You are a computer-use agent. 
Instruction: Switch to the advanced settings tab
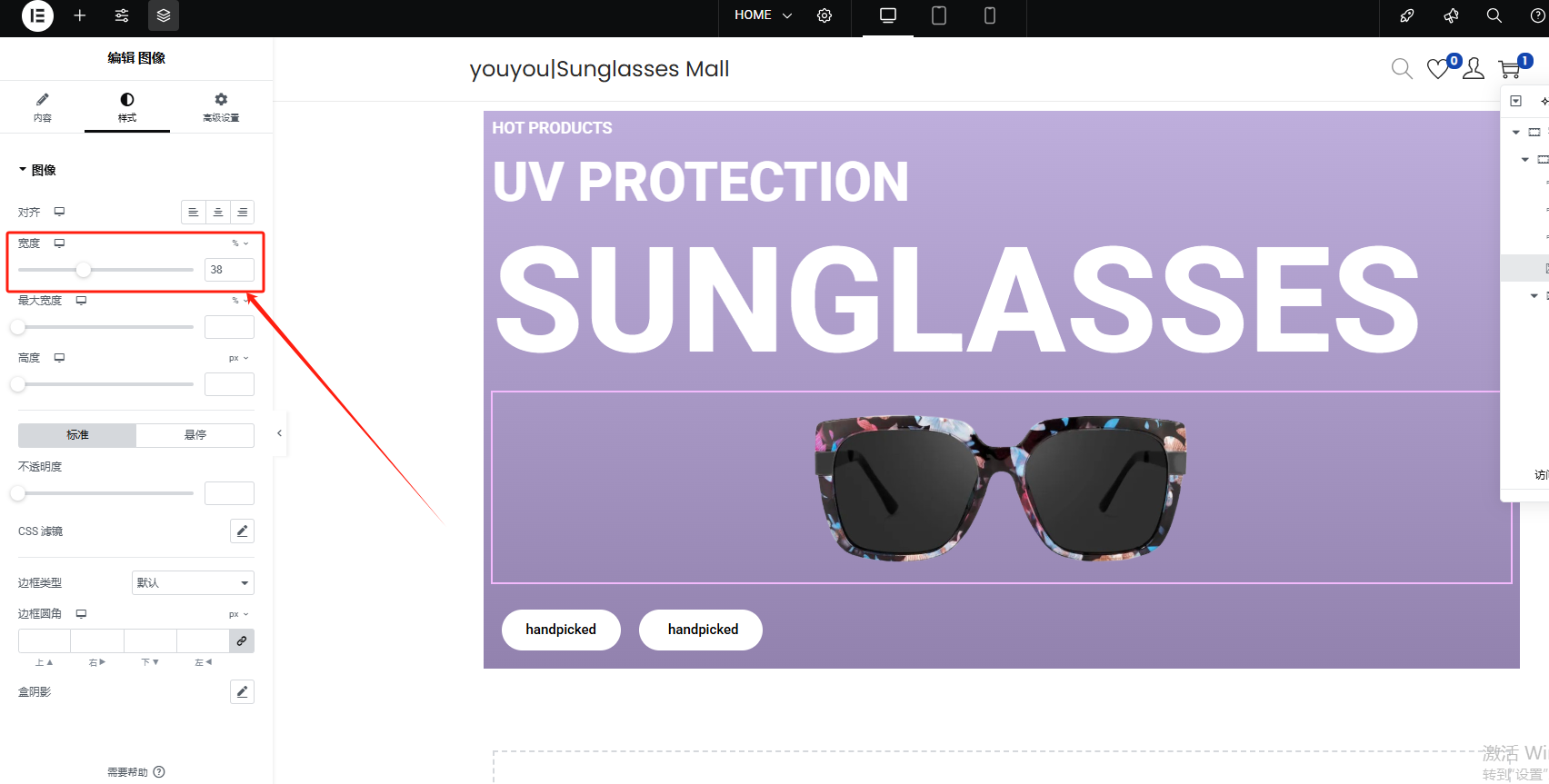(x=221, y=107)
